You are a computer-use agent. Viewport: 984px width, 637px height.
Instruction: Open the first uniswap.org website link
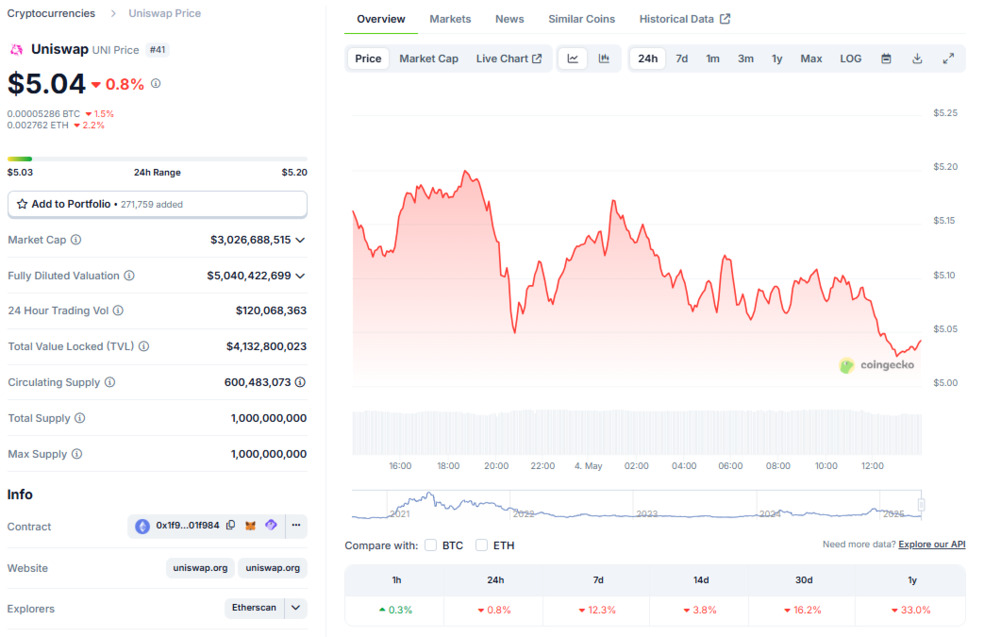200,567
